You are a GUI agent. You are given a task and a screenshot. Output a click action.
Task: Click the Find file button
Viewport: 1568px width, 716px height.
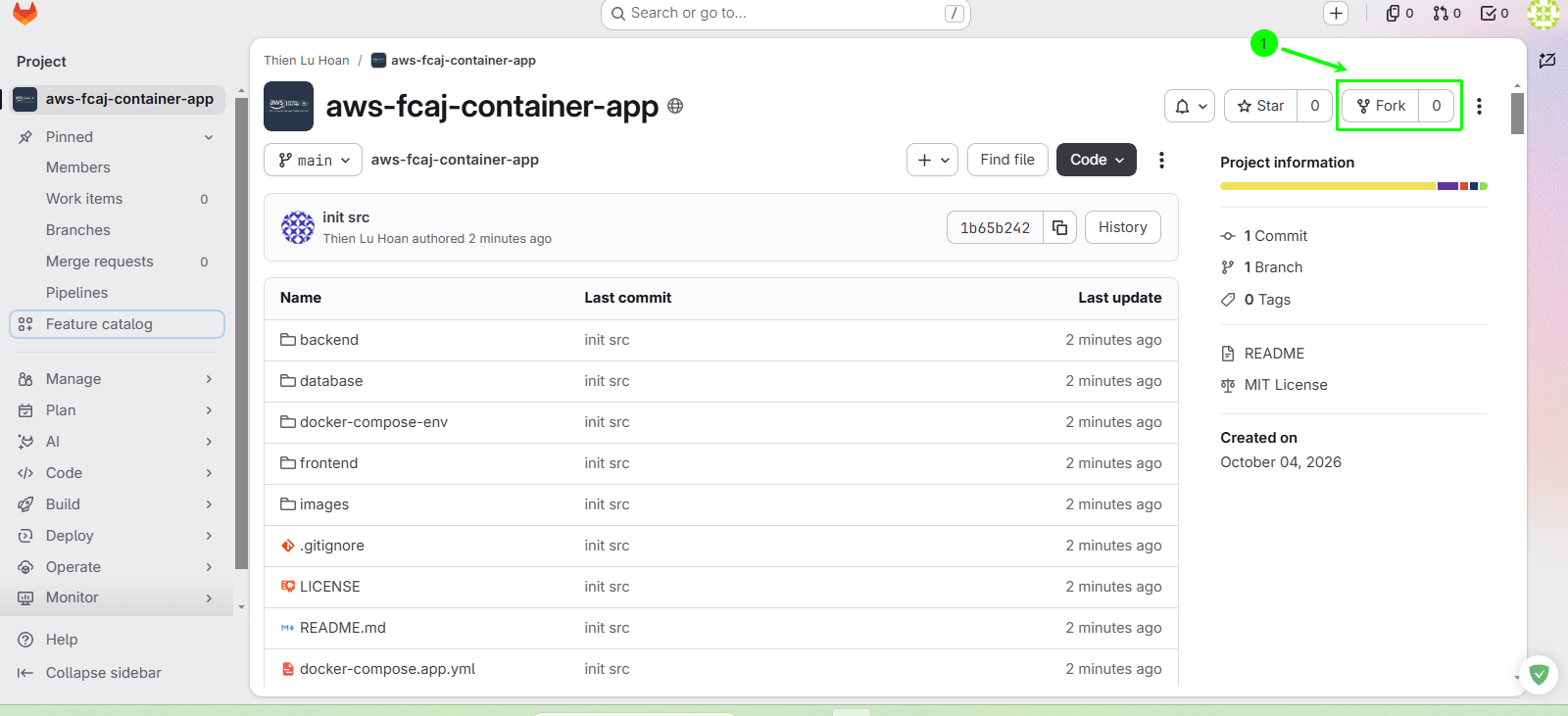[x=1007, y=160]
